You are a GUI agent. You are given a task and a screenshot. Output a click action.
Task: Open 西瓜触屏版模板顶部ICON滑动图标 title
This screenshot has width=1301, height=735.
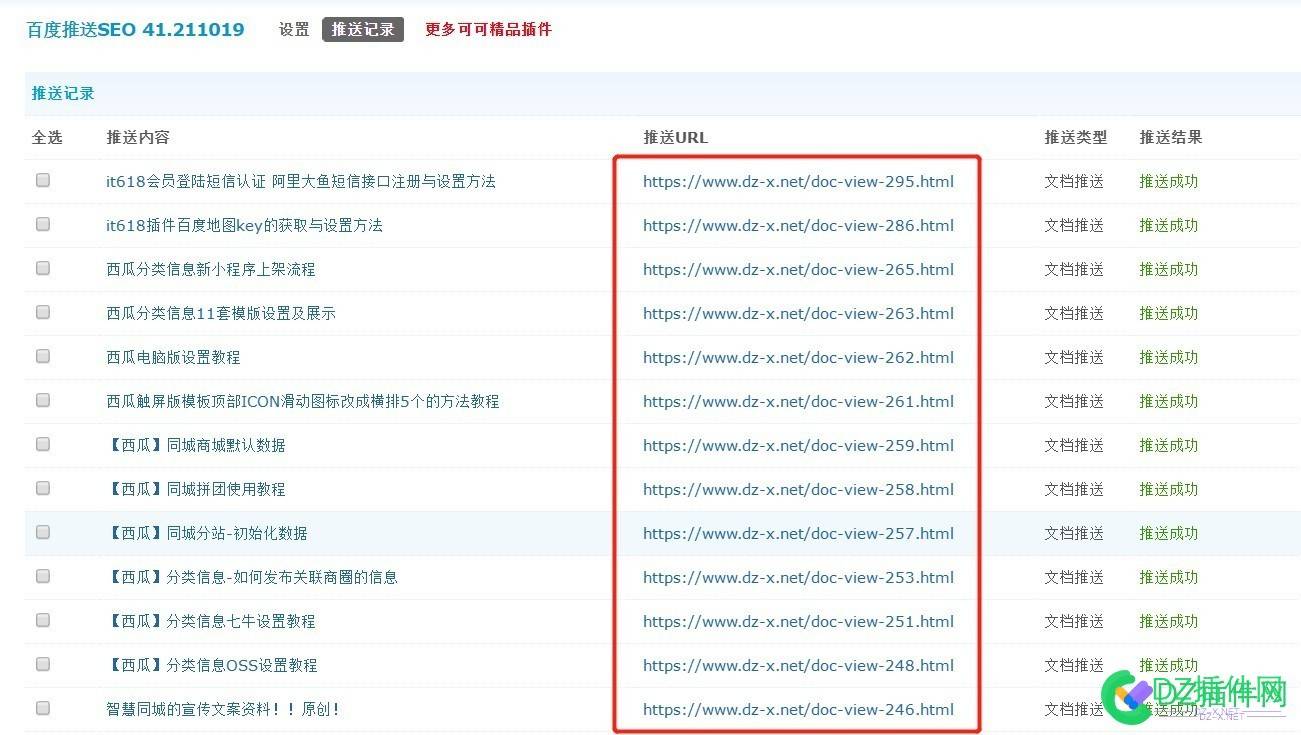pos(303,402)
